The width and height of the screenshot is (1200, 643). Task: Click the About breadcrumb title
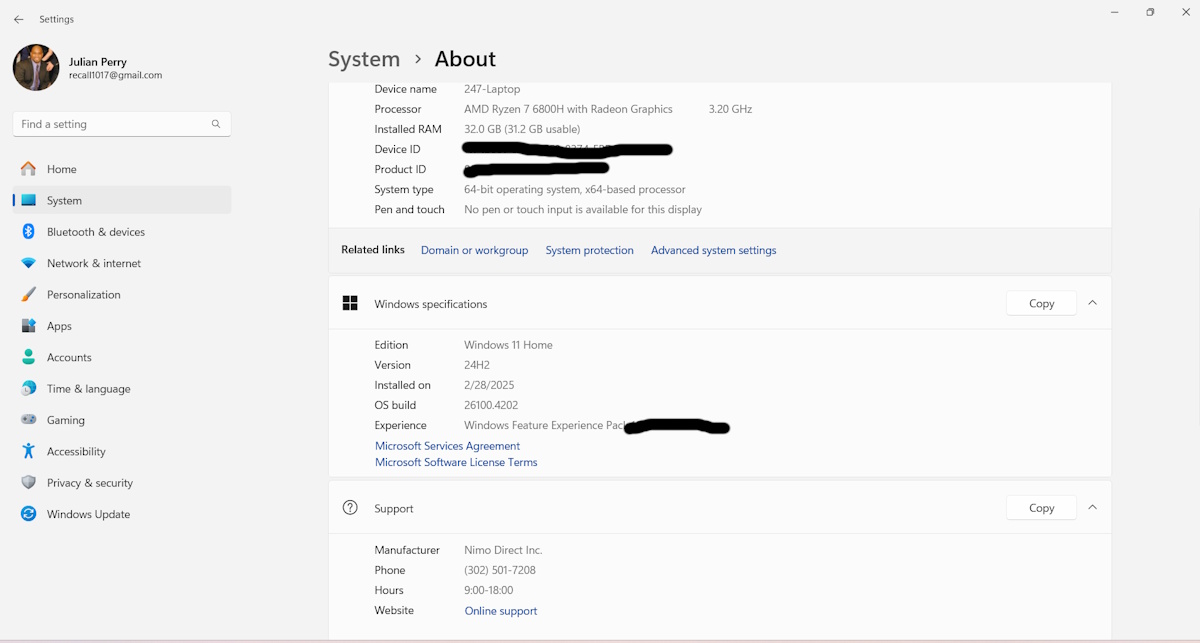(x=465, y=59)
